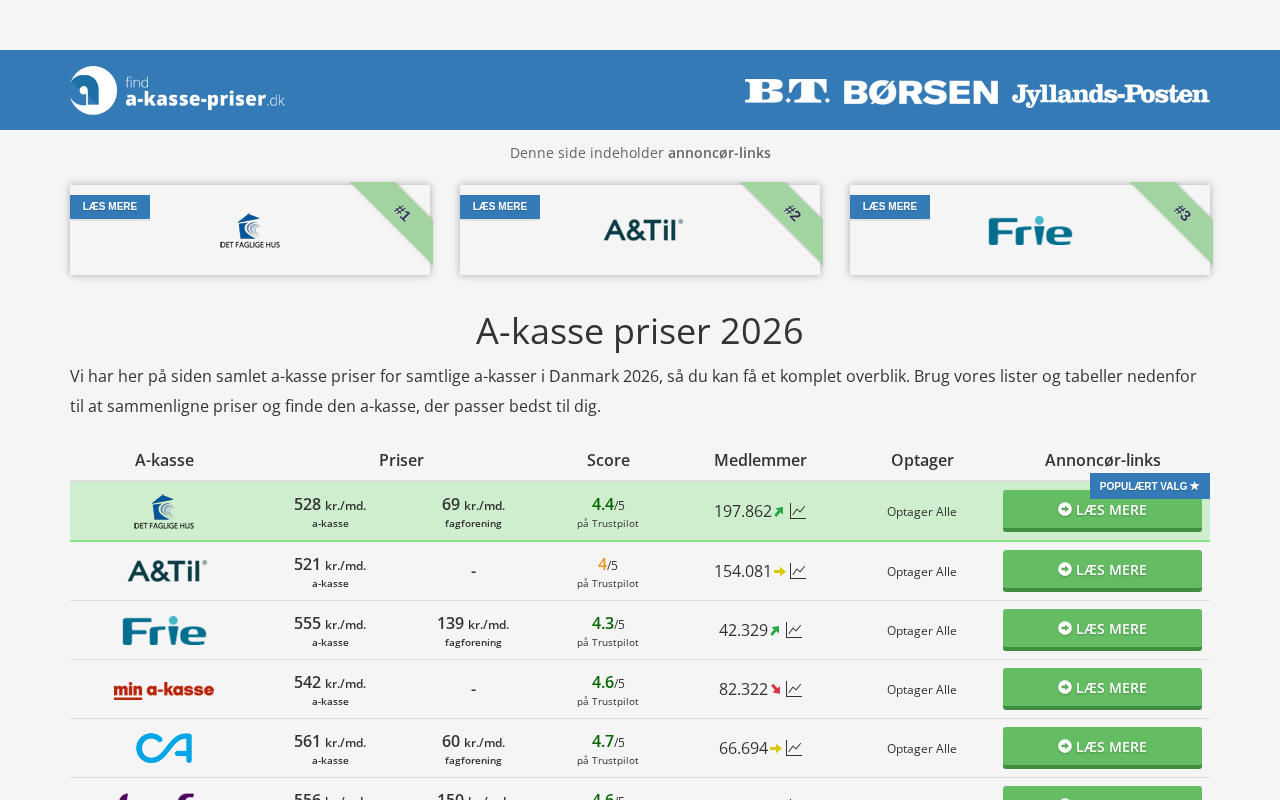Open member chart icon for Frie row
The width and height of the screenshot is (1280, 800).
tap(794, 630)
